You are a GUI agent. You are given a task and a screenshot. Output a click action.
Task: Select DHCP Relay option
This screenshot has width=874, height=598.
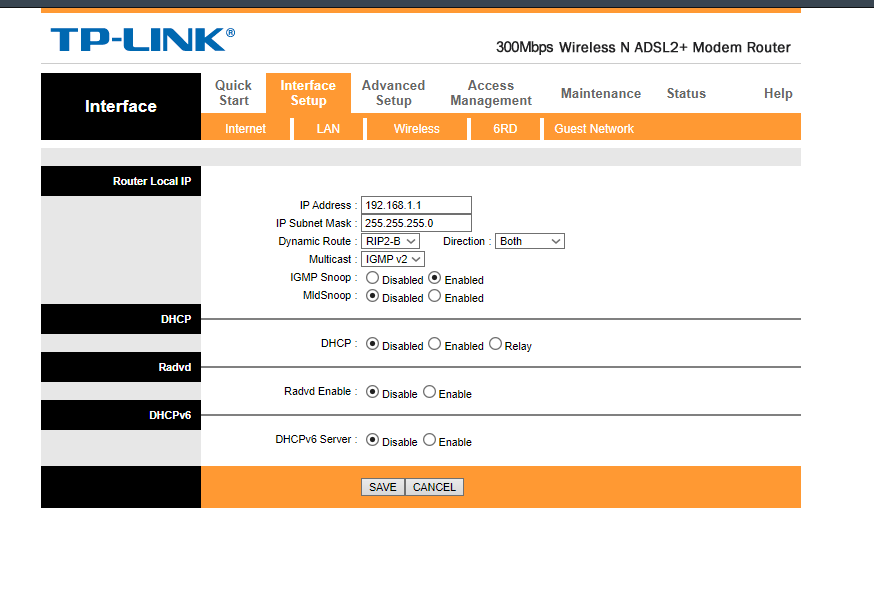[x=496, y=344]
